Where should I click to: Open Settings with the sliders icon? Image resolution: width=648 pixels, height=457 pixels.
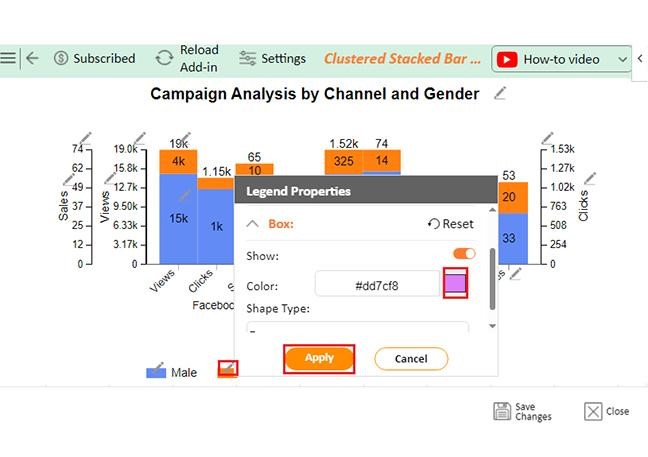(248, 58)
